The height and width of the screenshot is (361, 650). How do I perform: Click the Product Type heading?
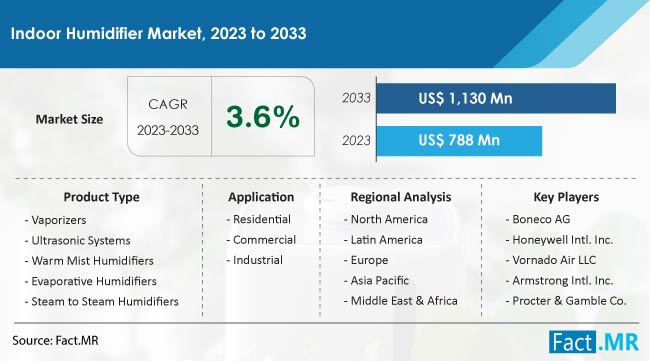pos(102,197)
